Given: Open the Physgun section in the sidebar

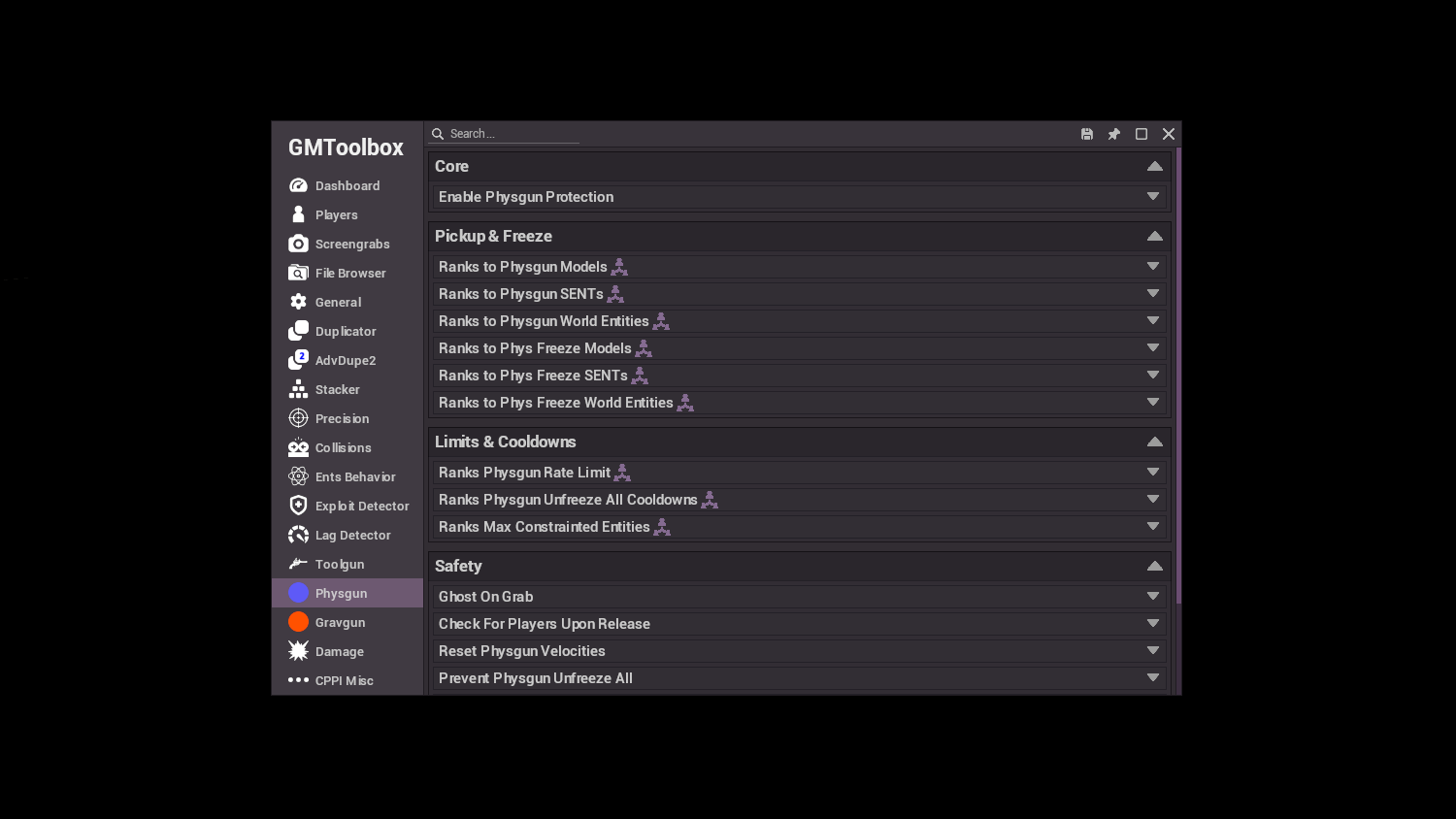Looking at the screenshot, I should [x=347, y=593].
